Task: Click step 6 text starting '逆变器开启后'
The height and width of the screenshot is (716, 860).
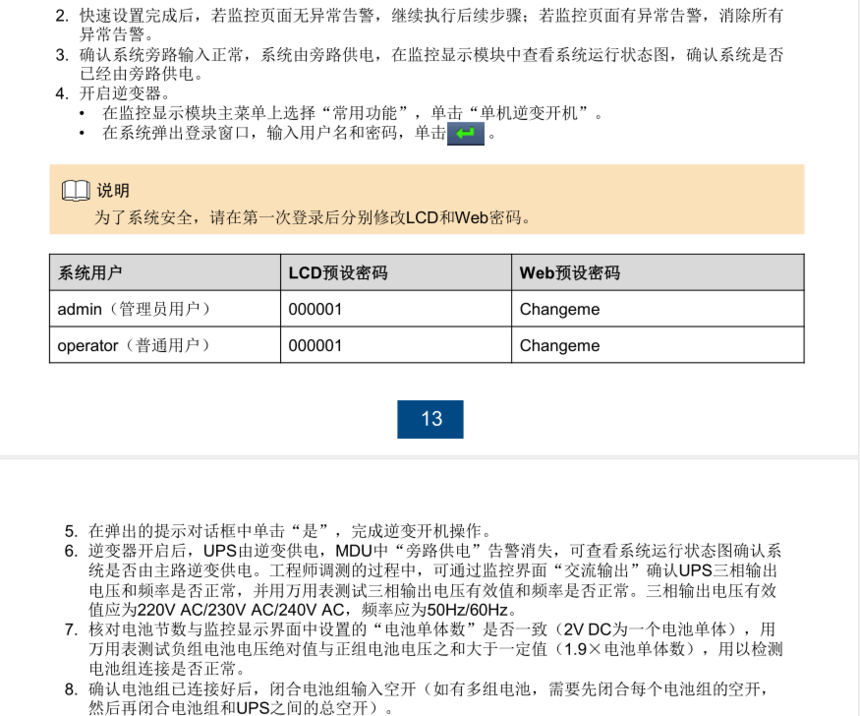Action: pos(435,580)
